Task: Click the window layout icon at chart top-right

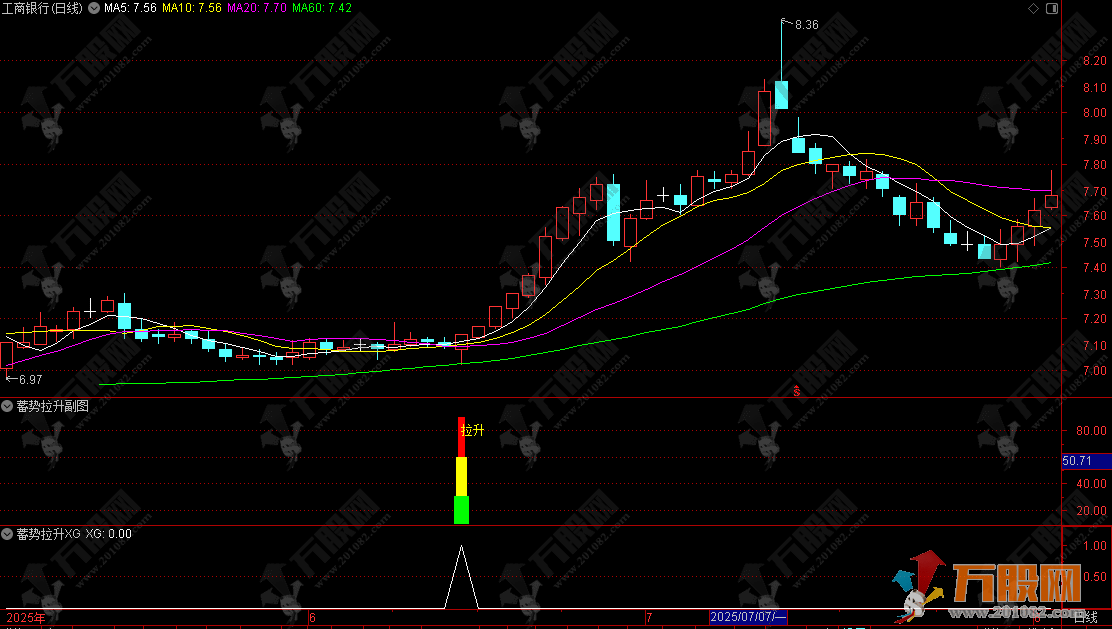Action: click(x=1052, y=9)
